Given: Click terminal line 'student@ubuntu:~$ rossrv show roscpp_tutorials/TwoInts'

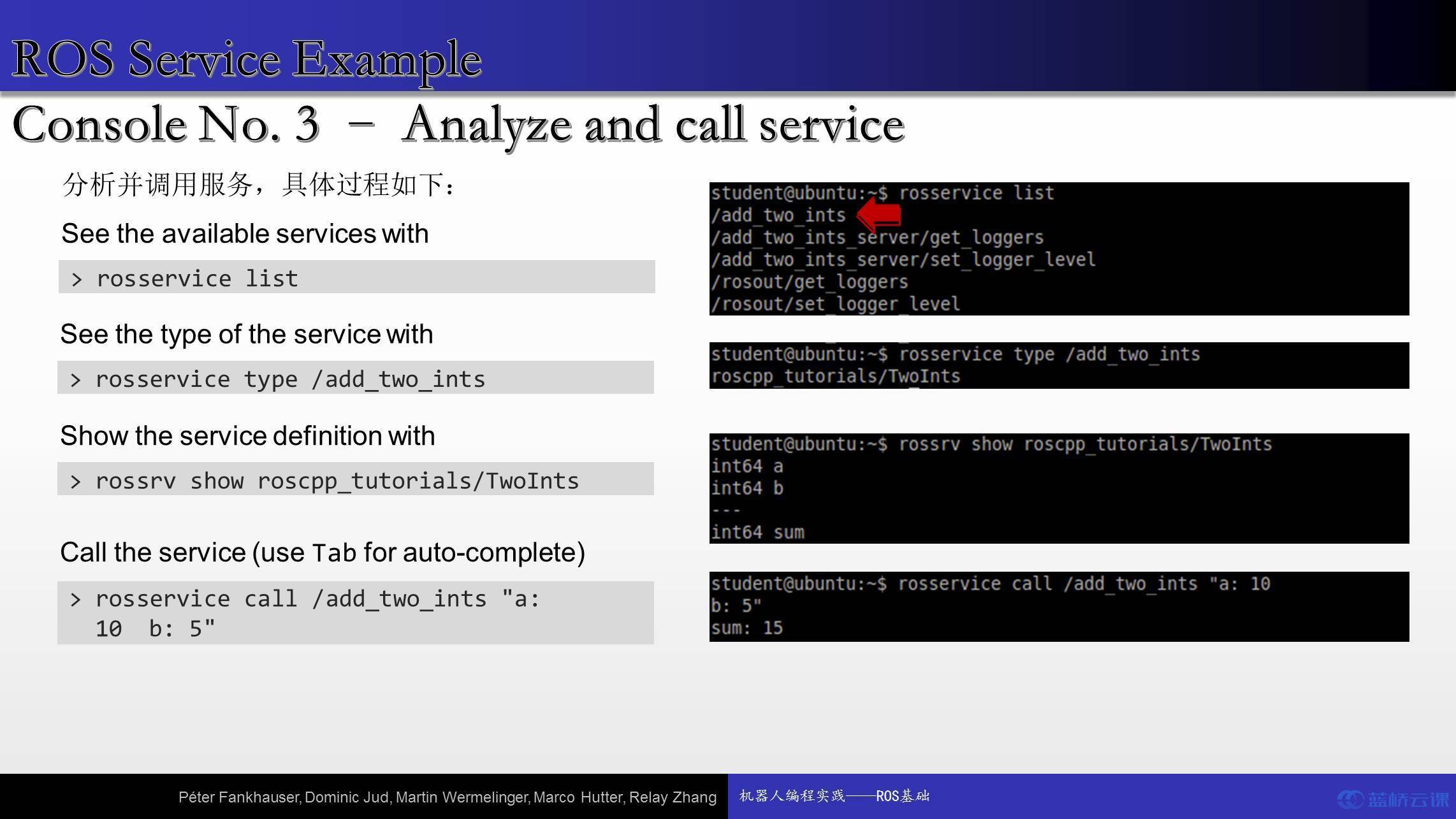Looking at the screenshot, I should coord(991,444).
